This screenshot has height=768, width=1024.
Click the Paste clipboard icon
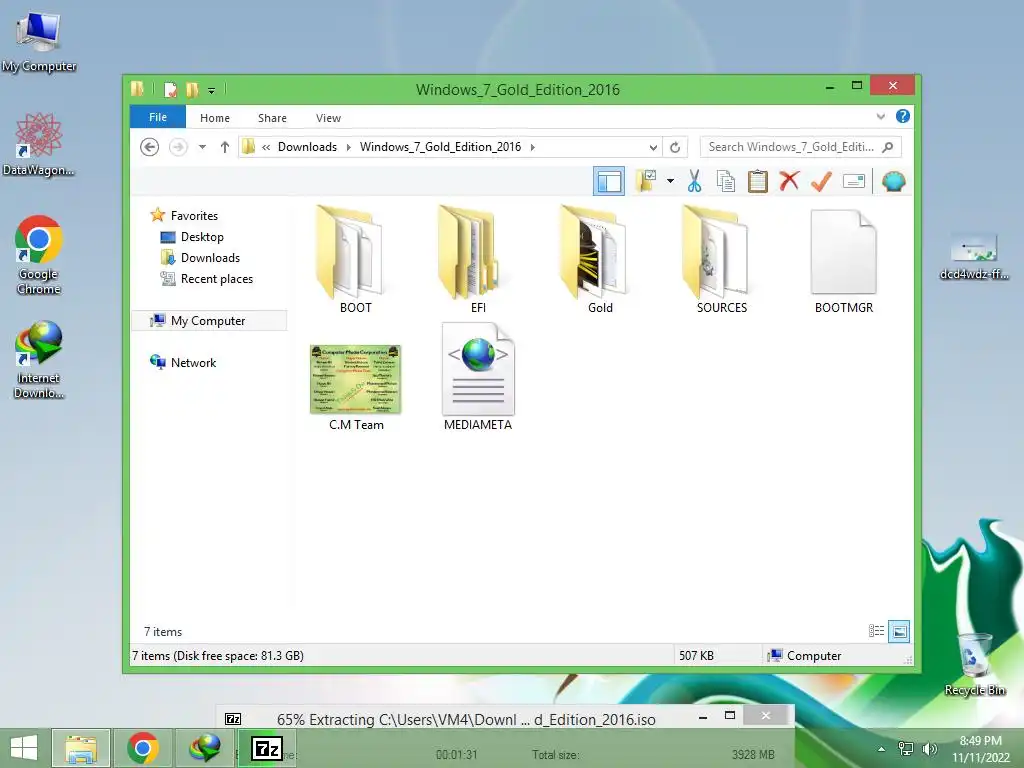pos(758,181)
